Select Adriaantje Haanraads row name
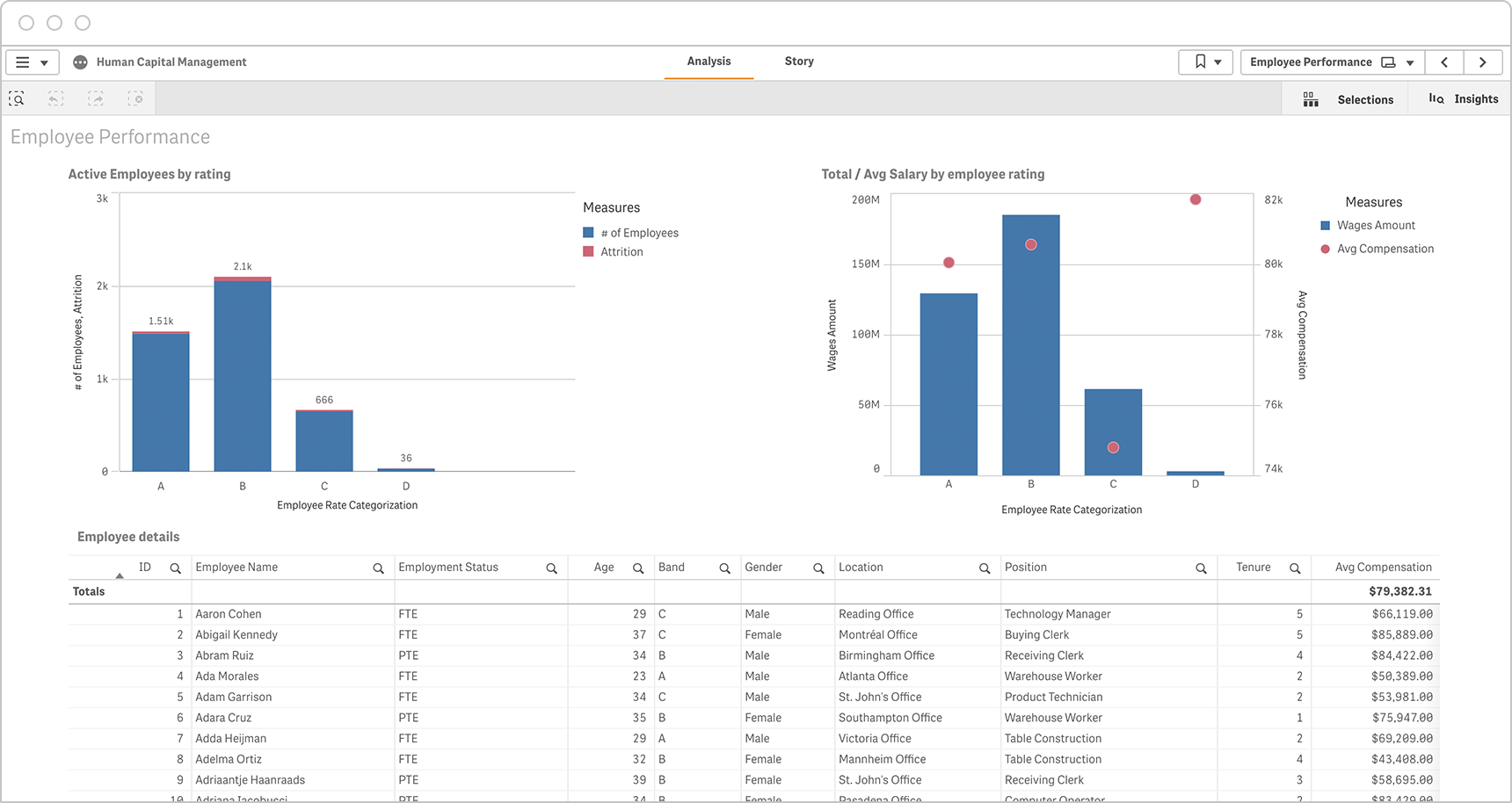Viewport: 1512px width, 803px height. point(251,780)
